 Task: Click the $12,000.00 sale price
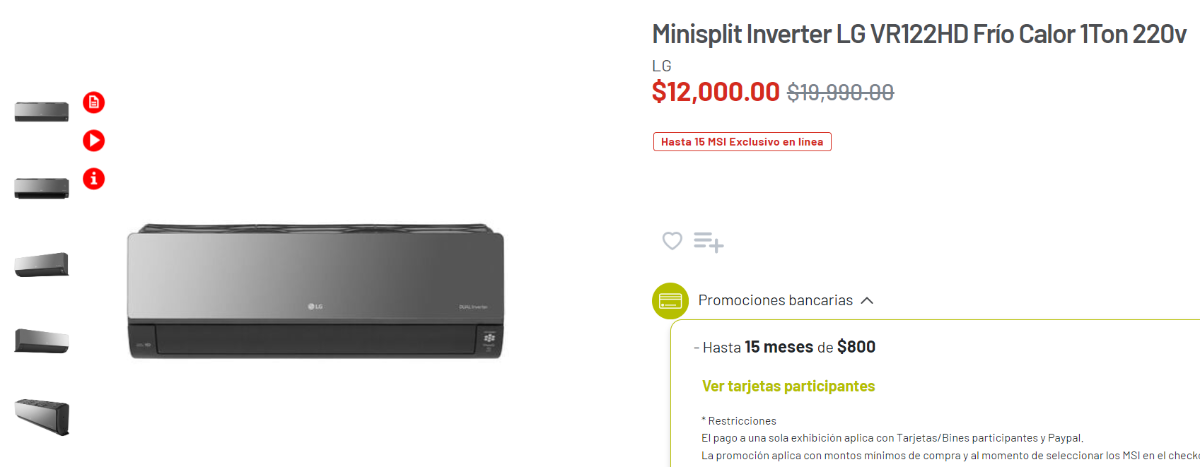coord(715,92)
